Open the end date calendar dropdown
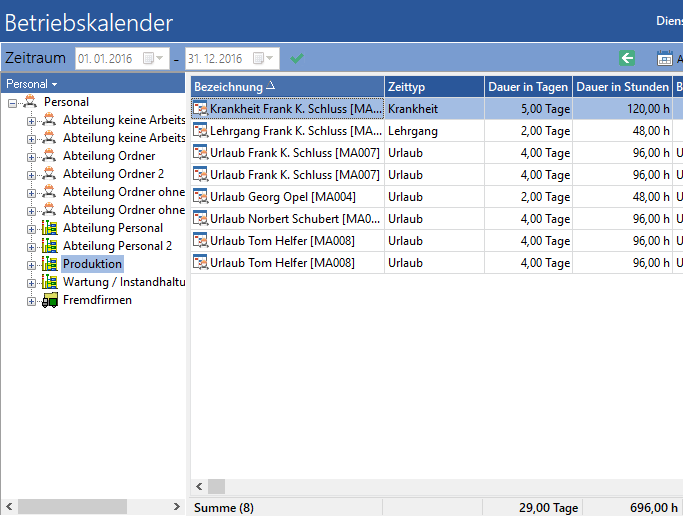683x516 pixels. coord(263,58)
